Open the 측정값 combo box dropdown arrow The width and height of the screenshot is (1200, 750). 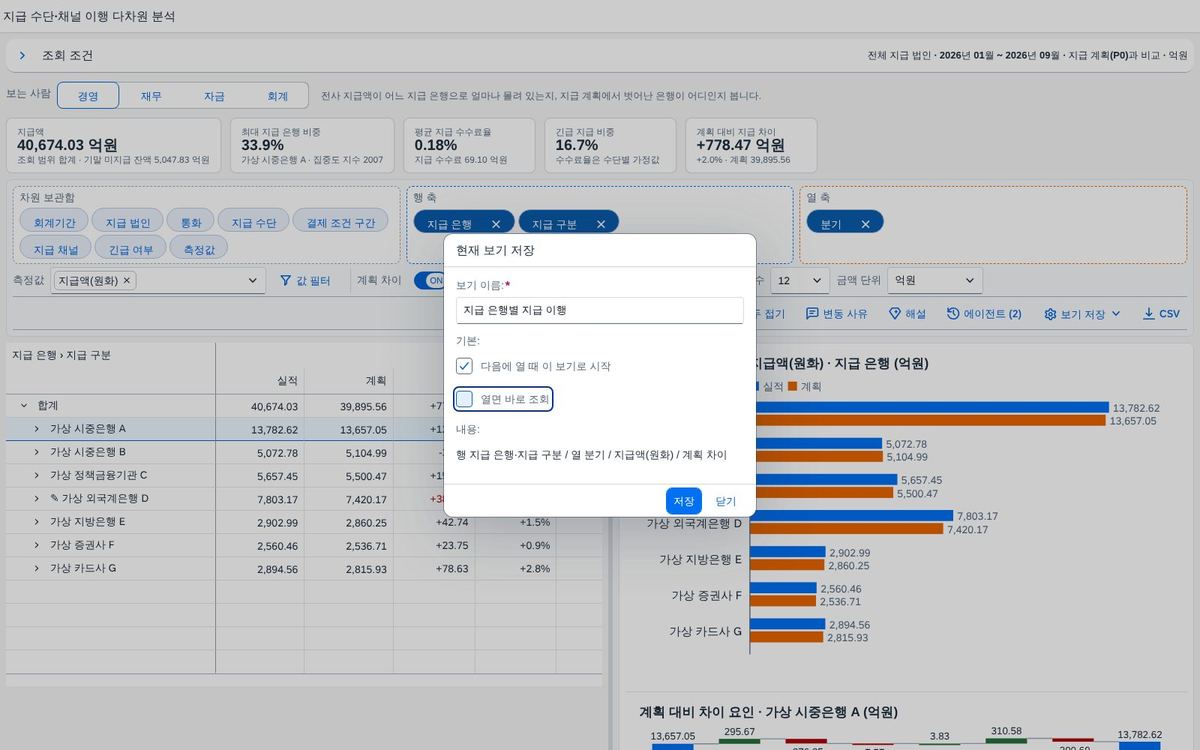point(253,281)
